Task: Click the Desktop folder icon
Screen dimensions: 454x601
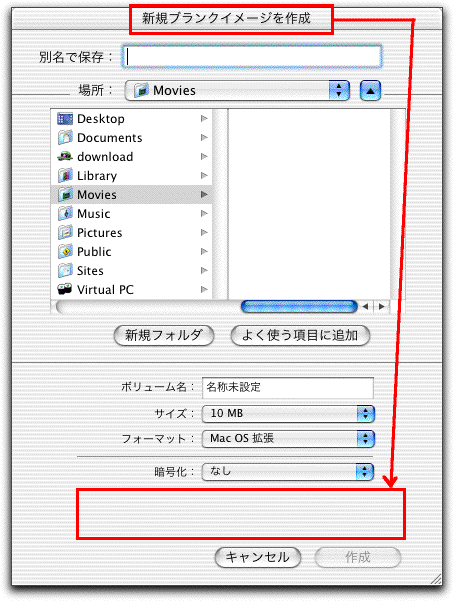Action: point(65,119)
